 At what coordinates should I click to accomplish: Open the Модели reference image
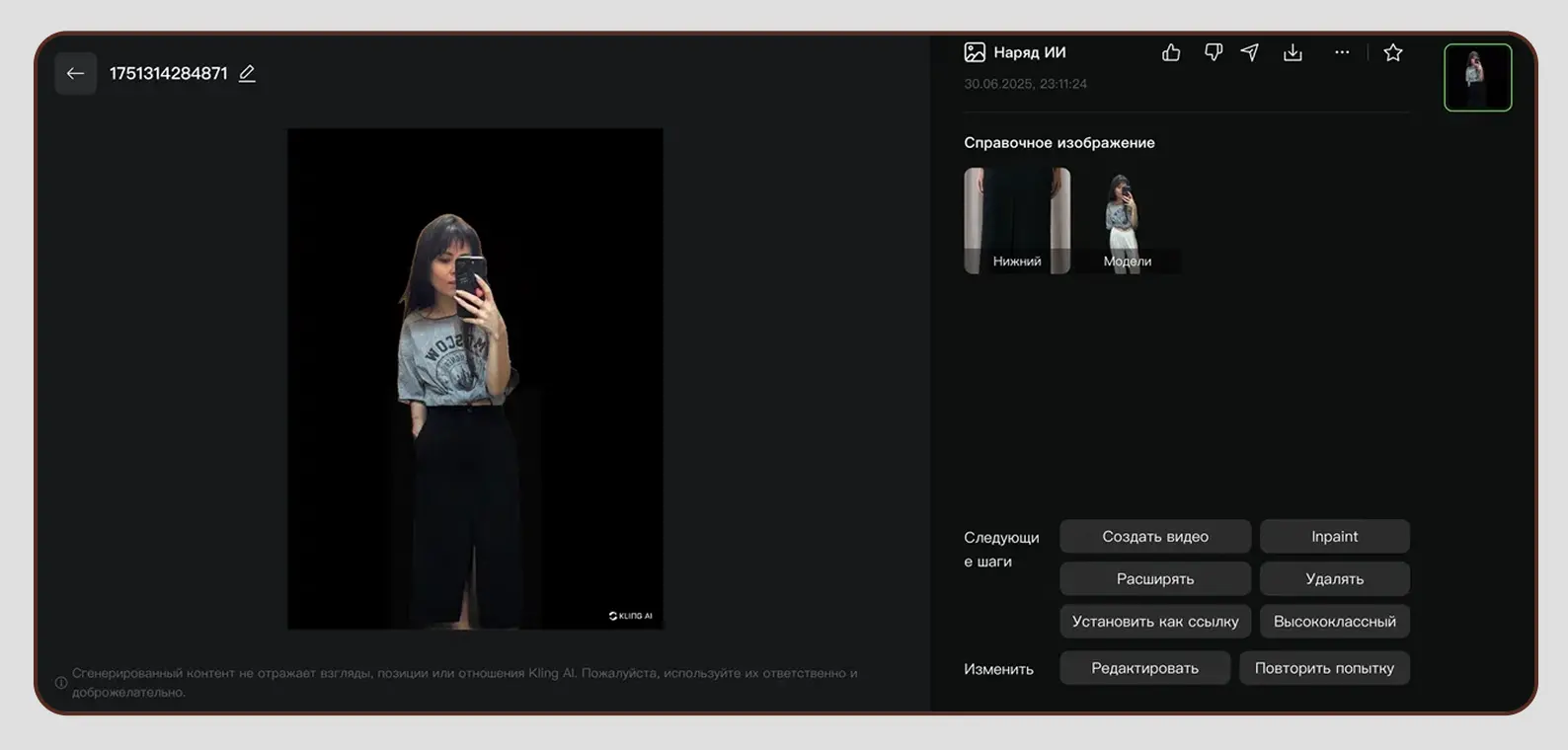(1126, 220)
